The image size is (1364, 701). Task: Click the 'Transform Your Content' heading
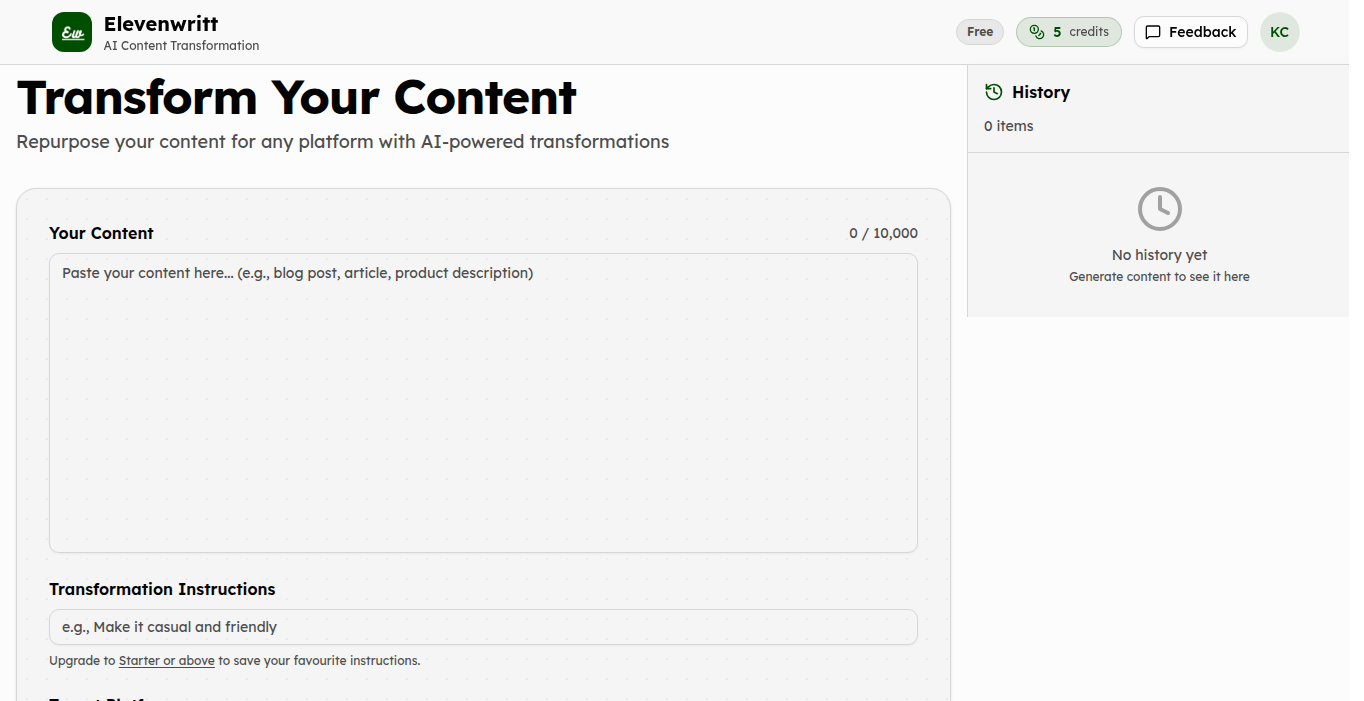(x=297, y=97)
